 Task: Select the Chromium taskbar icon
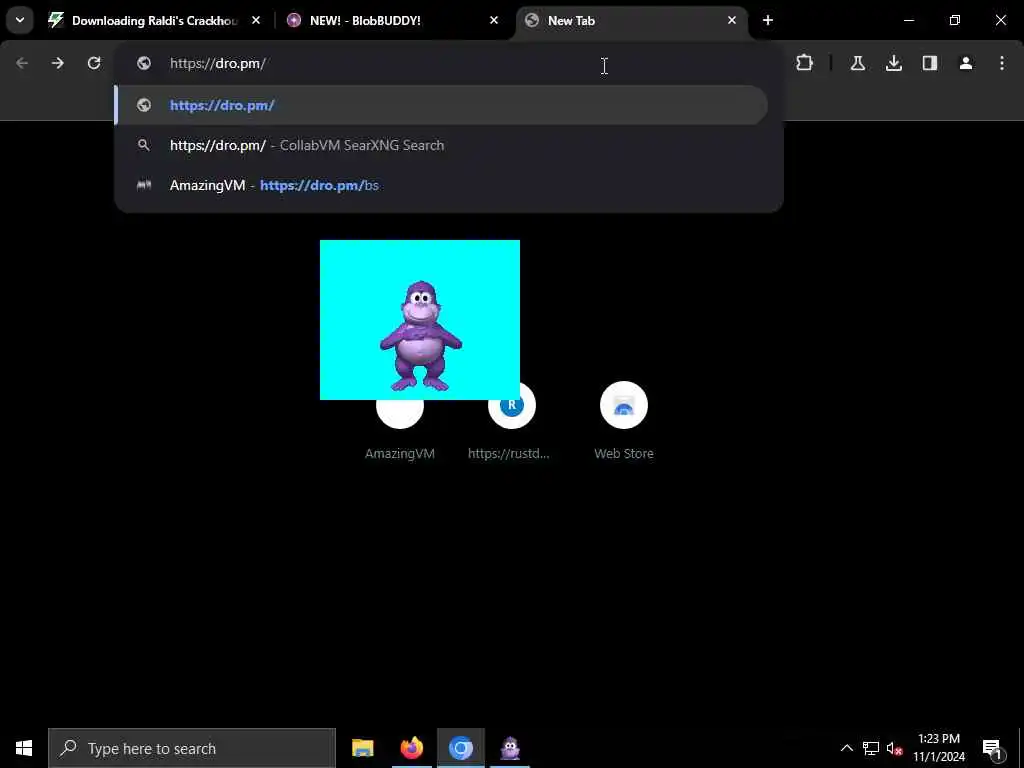460,748
